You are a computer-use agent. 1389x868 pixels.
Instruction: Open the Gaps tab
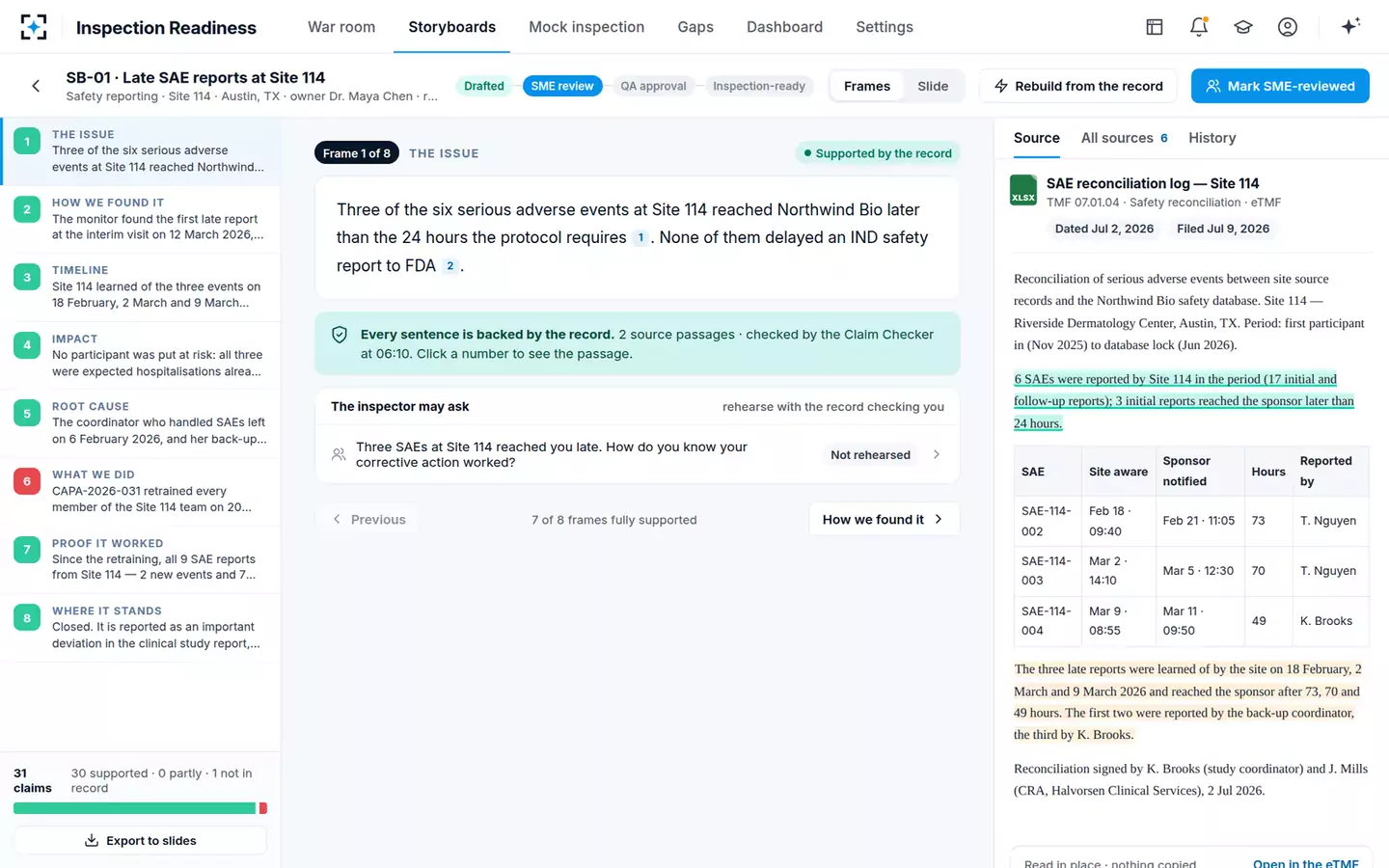pos(695,27)
